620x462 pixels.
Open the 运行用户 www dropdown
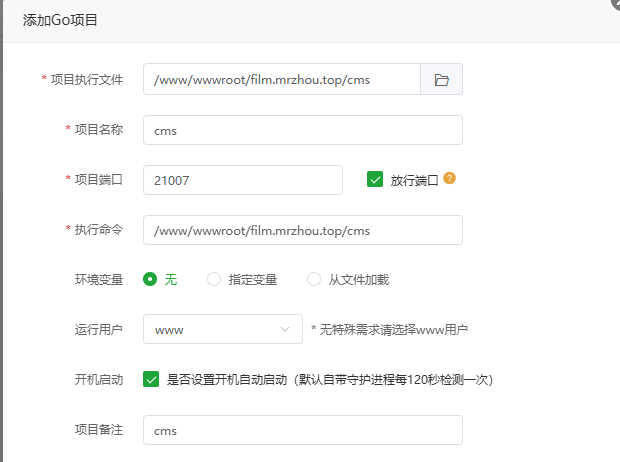coord(222,329)
